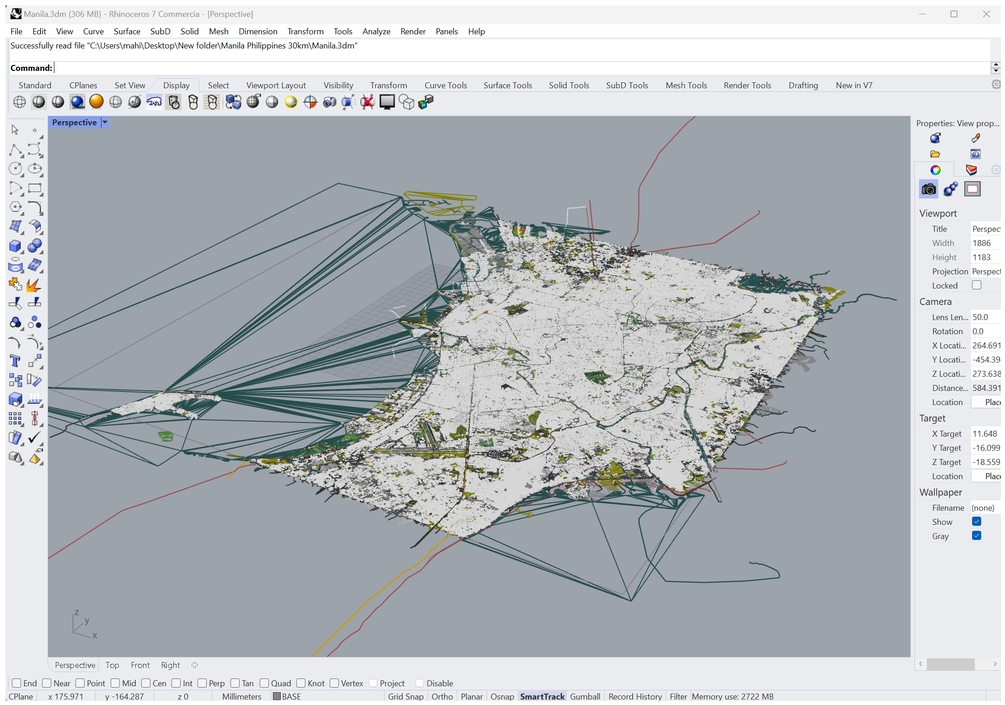Toggle Gumball in the status bar
This screenshot has width=1005, height=705.
click(x=585, y=697)
